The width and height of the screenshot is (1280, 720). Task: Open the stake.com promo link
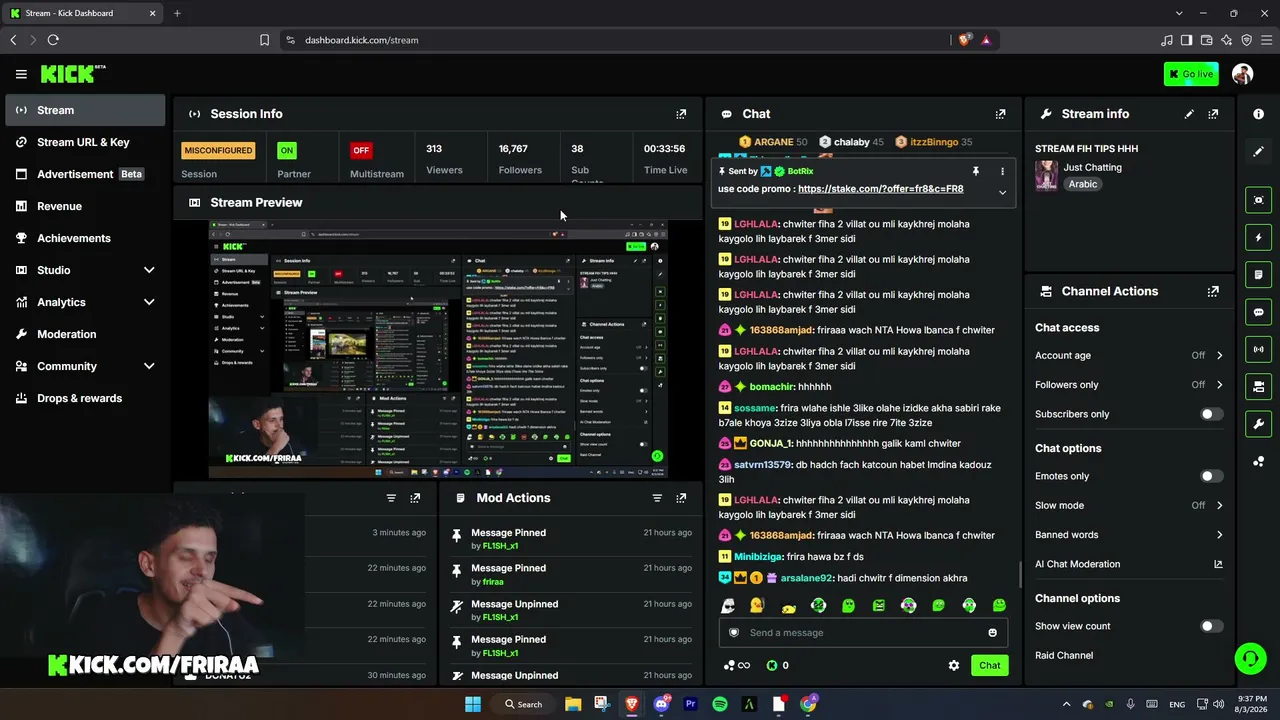tap(881, 189)
